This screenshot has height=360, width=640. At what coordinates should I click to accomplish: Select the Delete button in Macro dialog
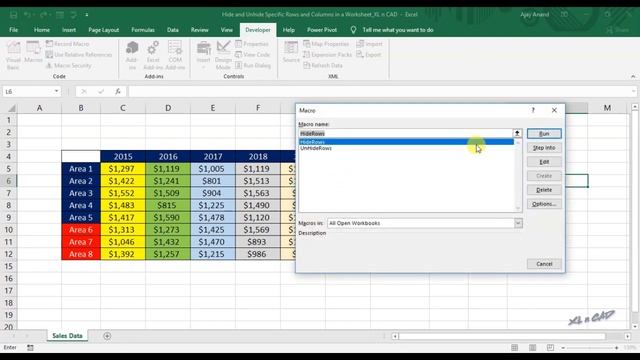[x=544, y=190]
